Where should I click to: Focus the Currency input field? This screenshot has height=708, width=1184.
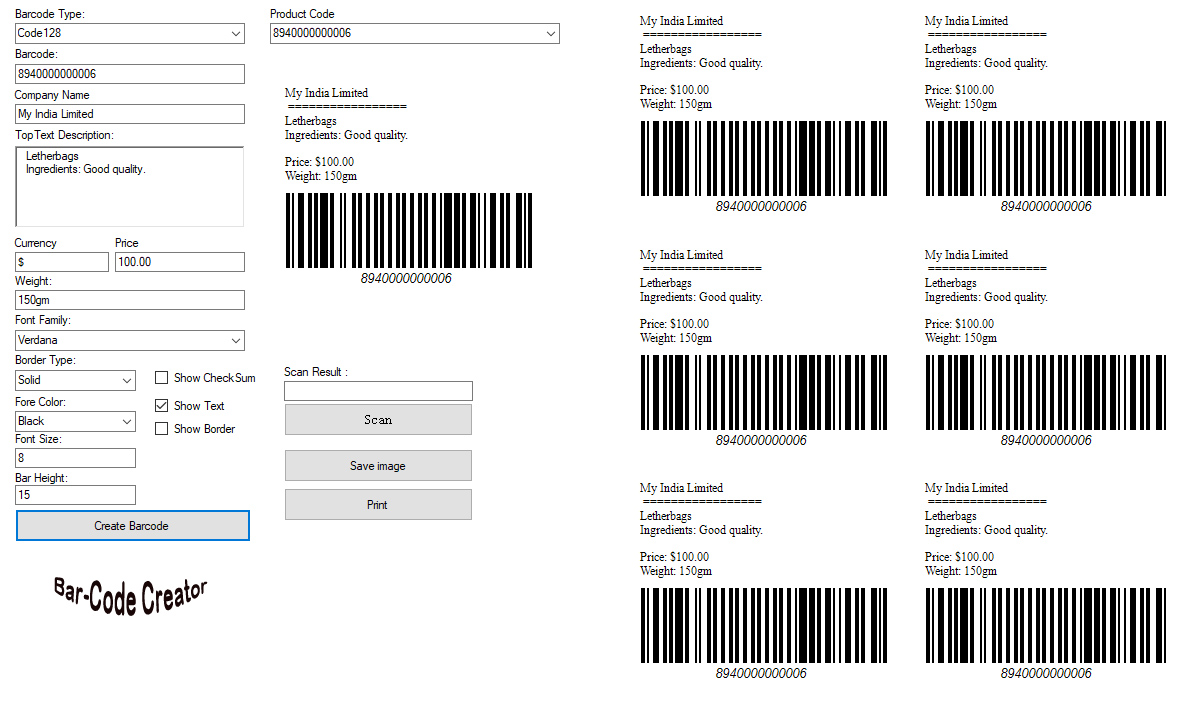pyautogui.click(x=62, y=262)
